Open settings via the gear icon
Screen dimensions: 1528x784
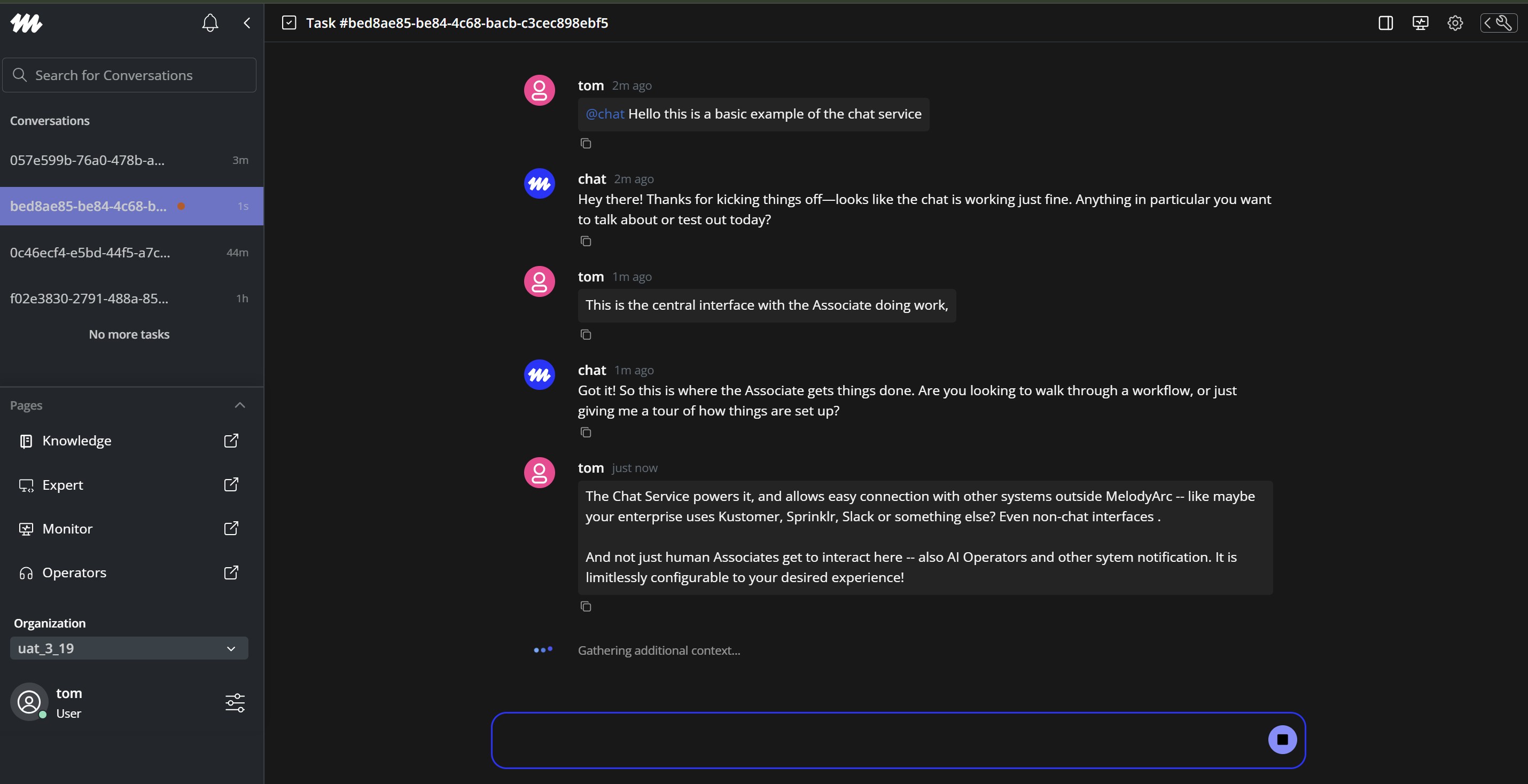coord(1454,23)
